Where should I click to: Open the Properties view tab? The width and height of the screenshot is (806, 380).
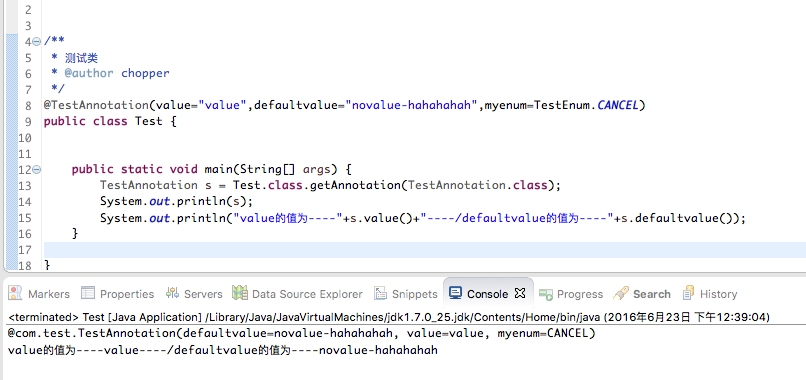(x=118, y=294)
